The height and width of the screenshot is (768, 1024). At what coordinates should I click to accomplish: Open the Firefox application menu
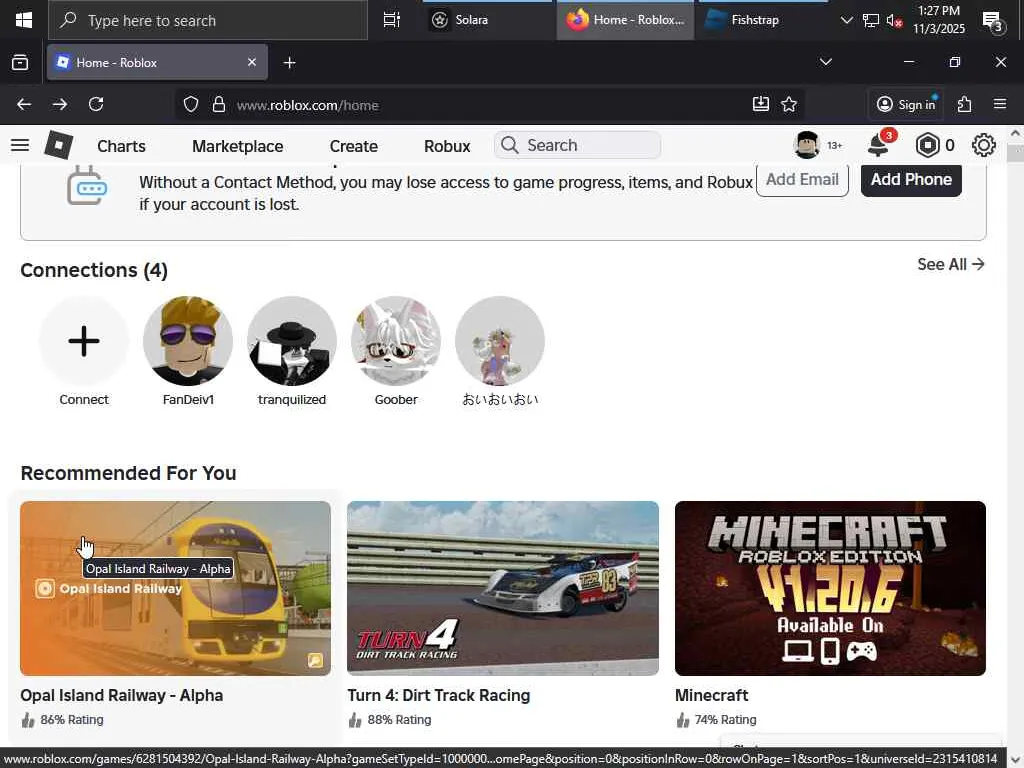point(1000,104)
